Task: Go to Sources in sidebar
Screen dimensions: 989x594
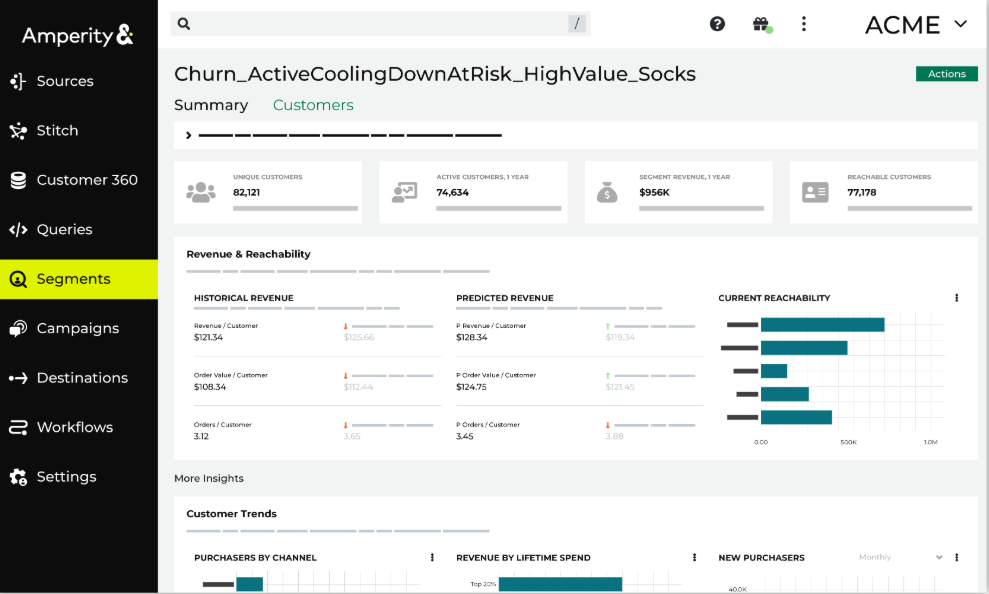Action: point(65,81)
